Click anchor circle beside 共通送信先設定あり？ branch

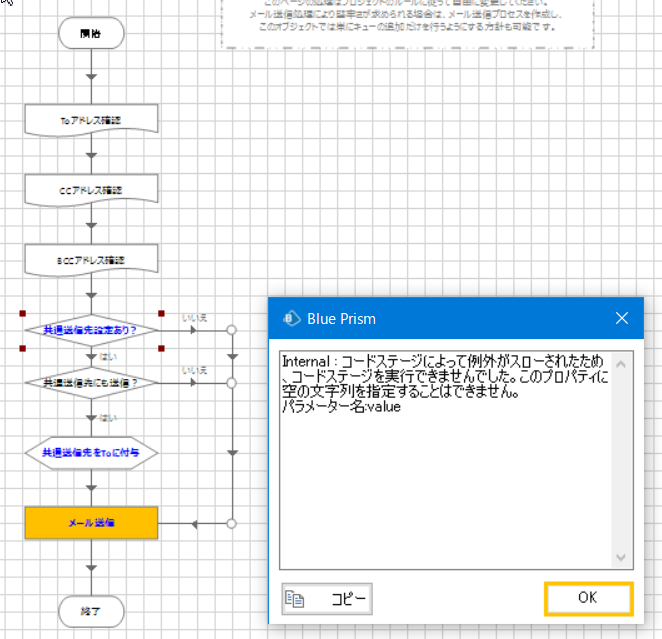pyautogui.click(x=231, y=330)
